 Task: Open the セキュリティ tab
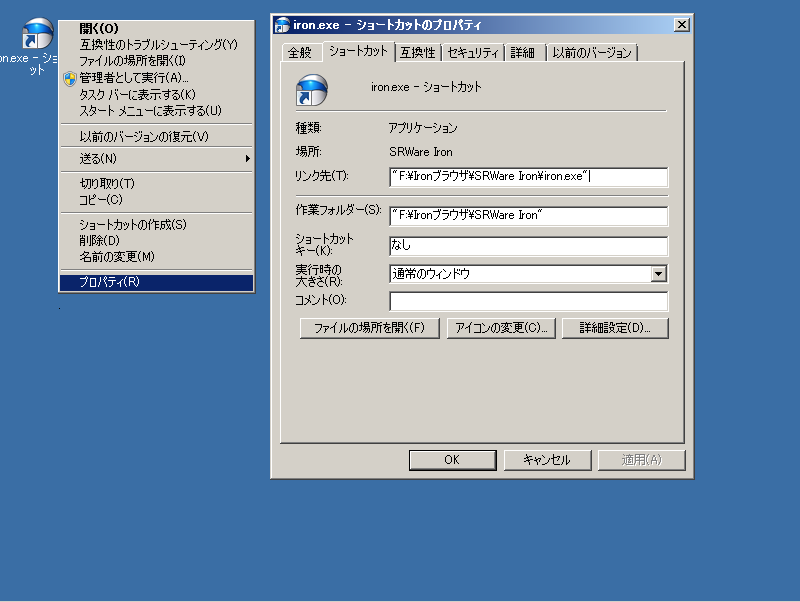click(473, 53)
